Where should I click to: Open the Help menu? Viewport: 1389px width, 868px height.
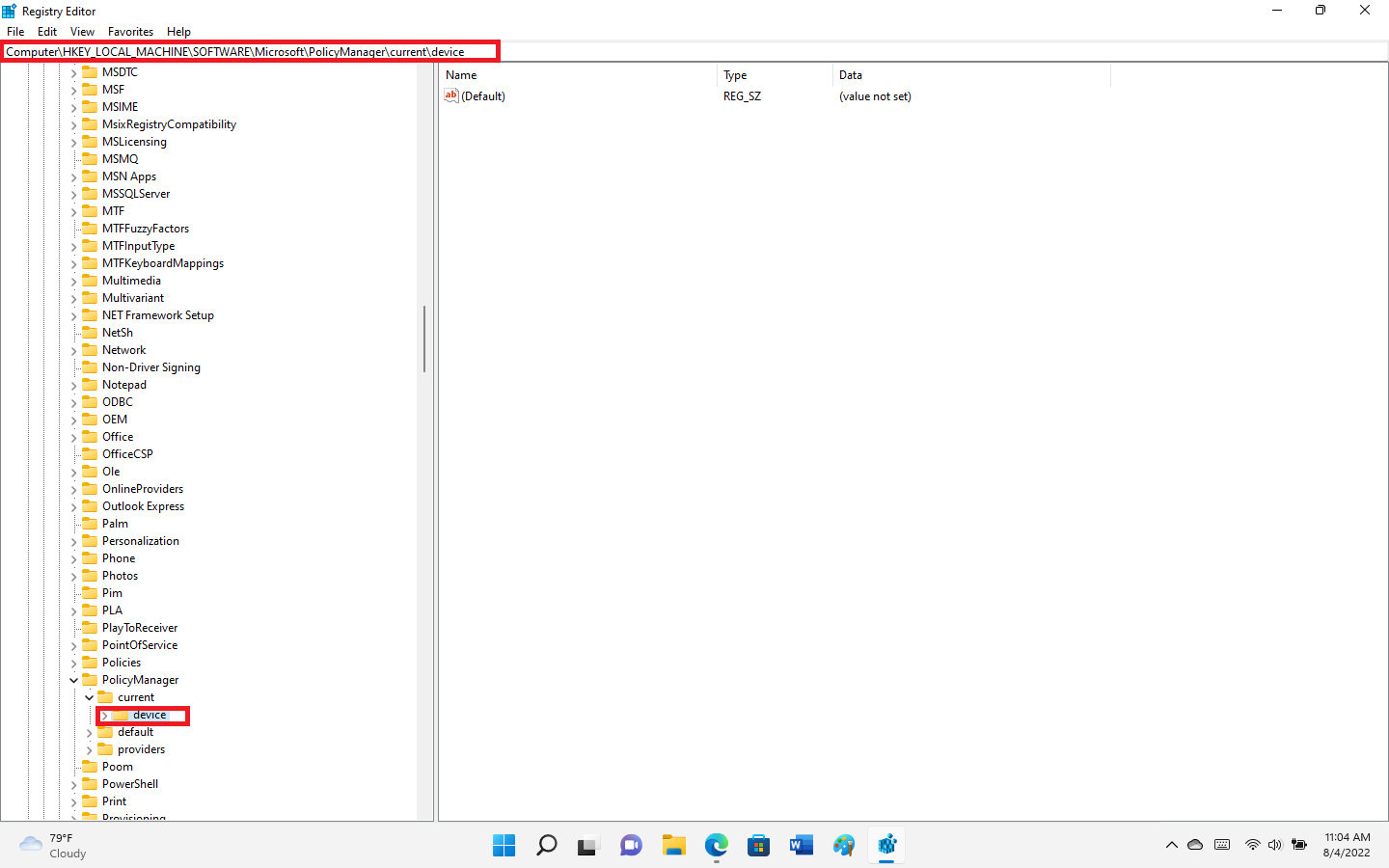coord(178,32)
